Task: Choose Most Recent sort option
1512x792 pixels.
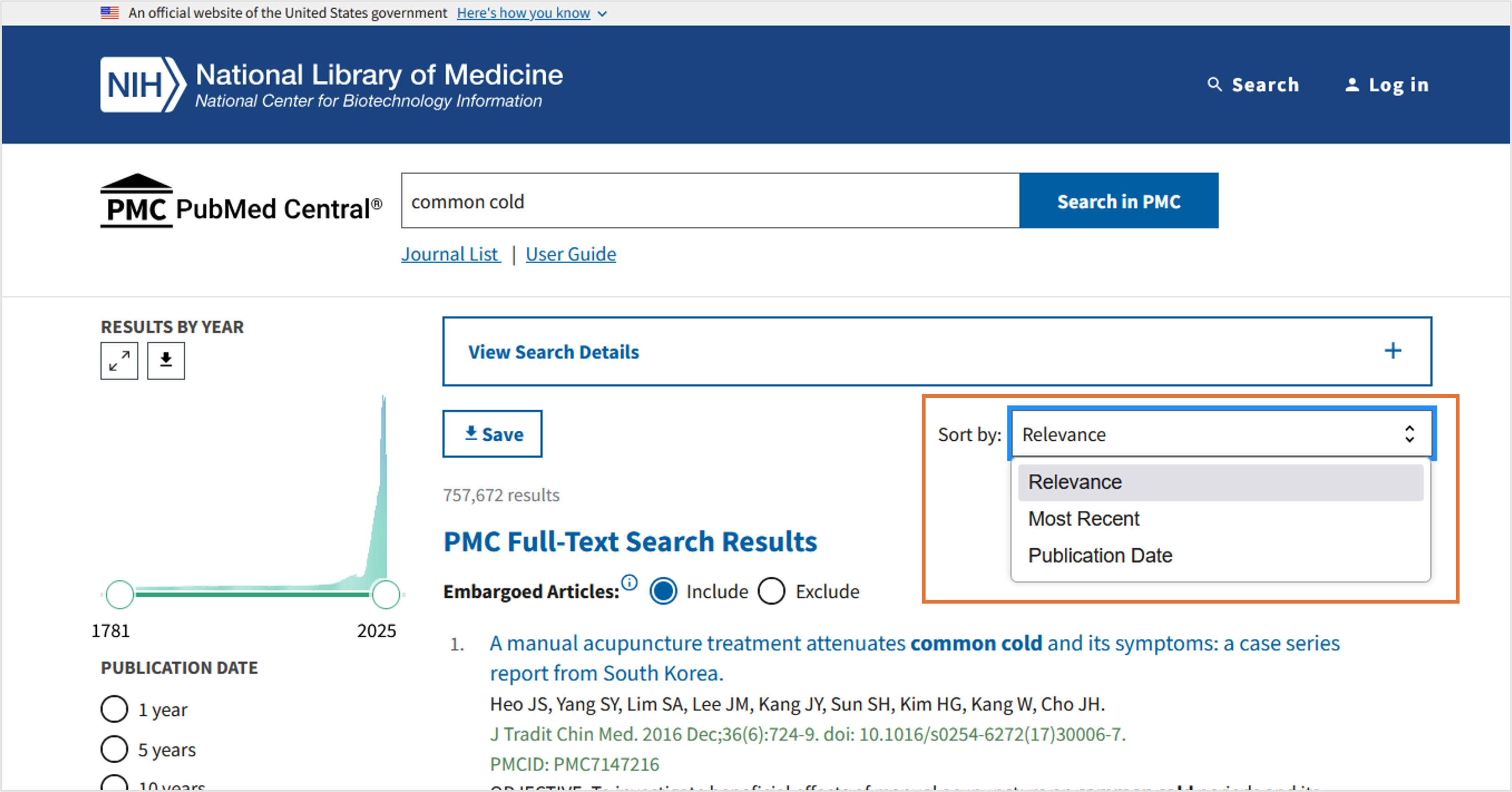Action: pyautogui.click(x=1083, y=519)
